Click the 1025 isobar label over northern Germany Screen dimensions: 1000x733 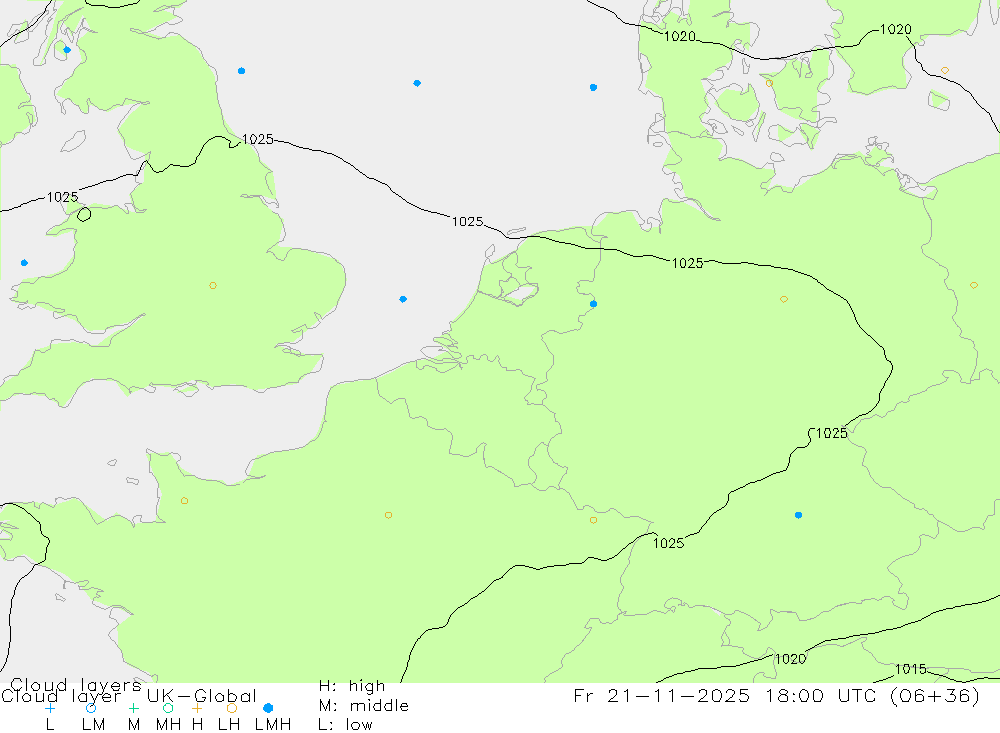tap(688, 263)
